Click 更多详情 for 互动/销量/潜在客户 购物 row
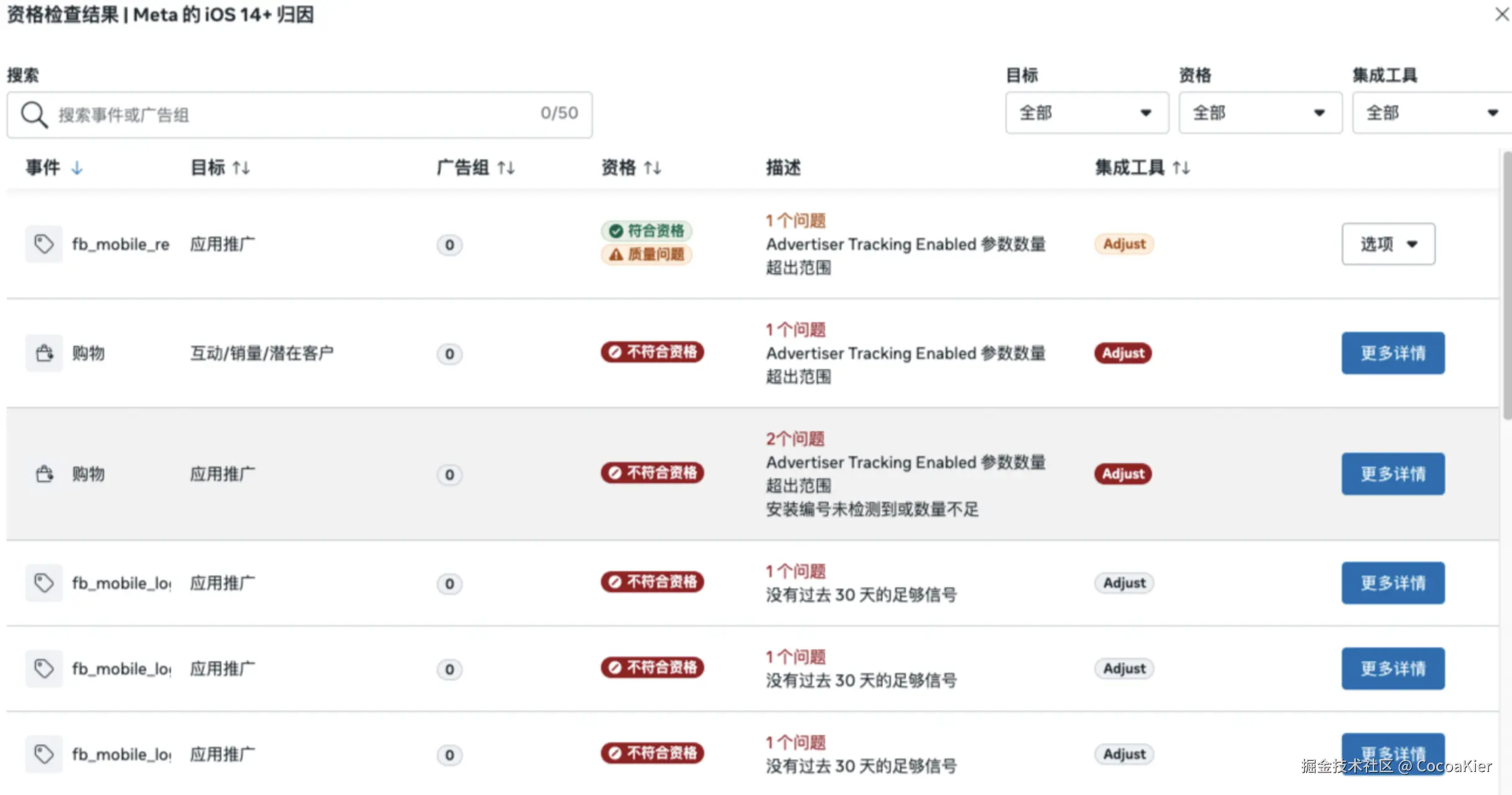Screen dimensions: 1512x795 coord(1393,353)
